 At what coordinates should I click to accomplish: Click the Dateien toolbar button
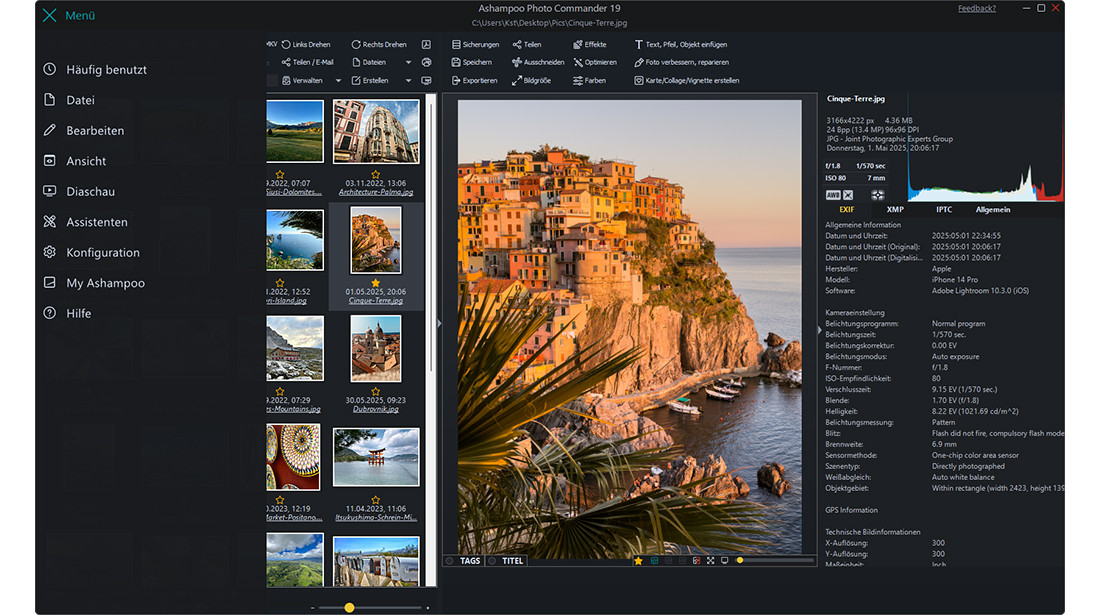click(369, 62)
